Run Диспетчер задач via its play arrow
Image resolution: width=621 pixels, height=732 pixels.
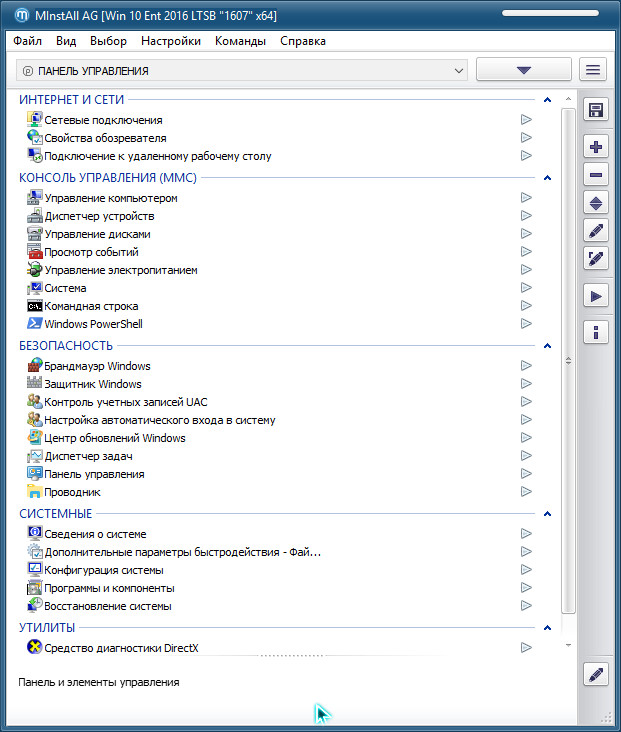526,456
